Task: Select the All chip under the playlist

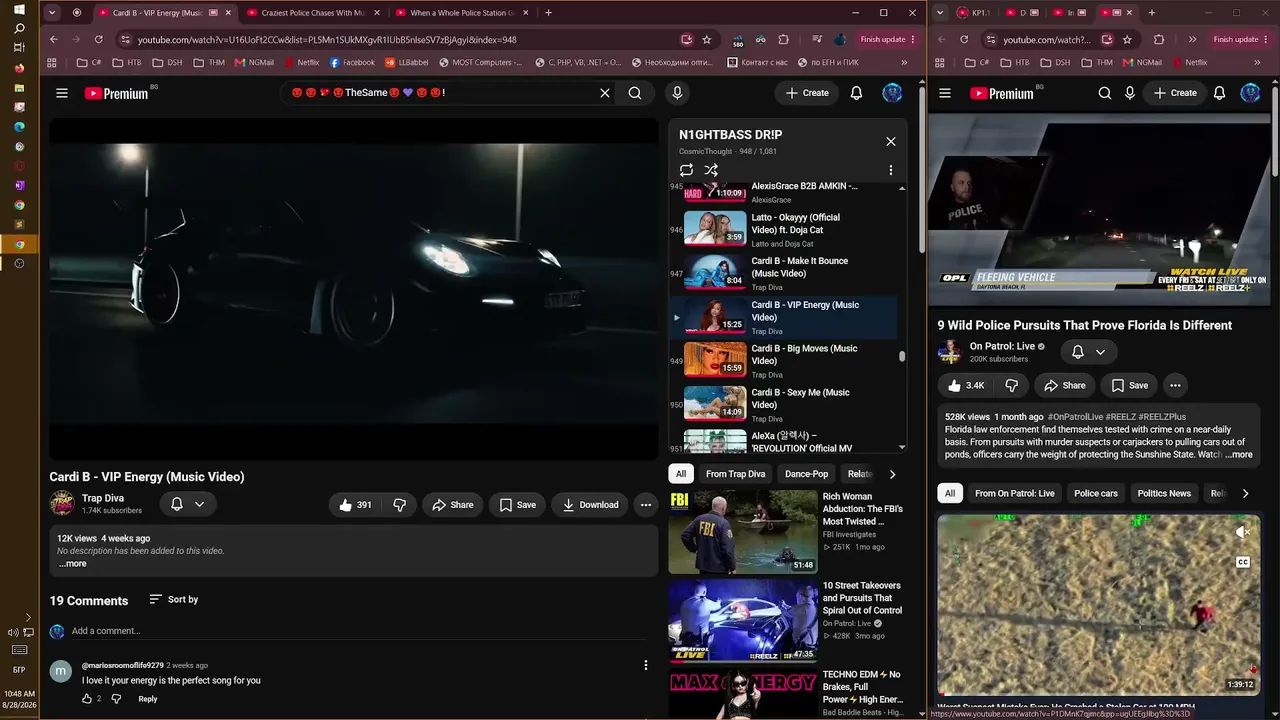Action: pos(681,474)
